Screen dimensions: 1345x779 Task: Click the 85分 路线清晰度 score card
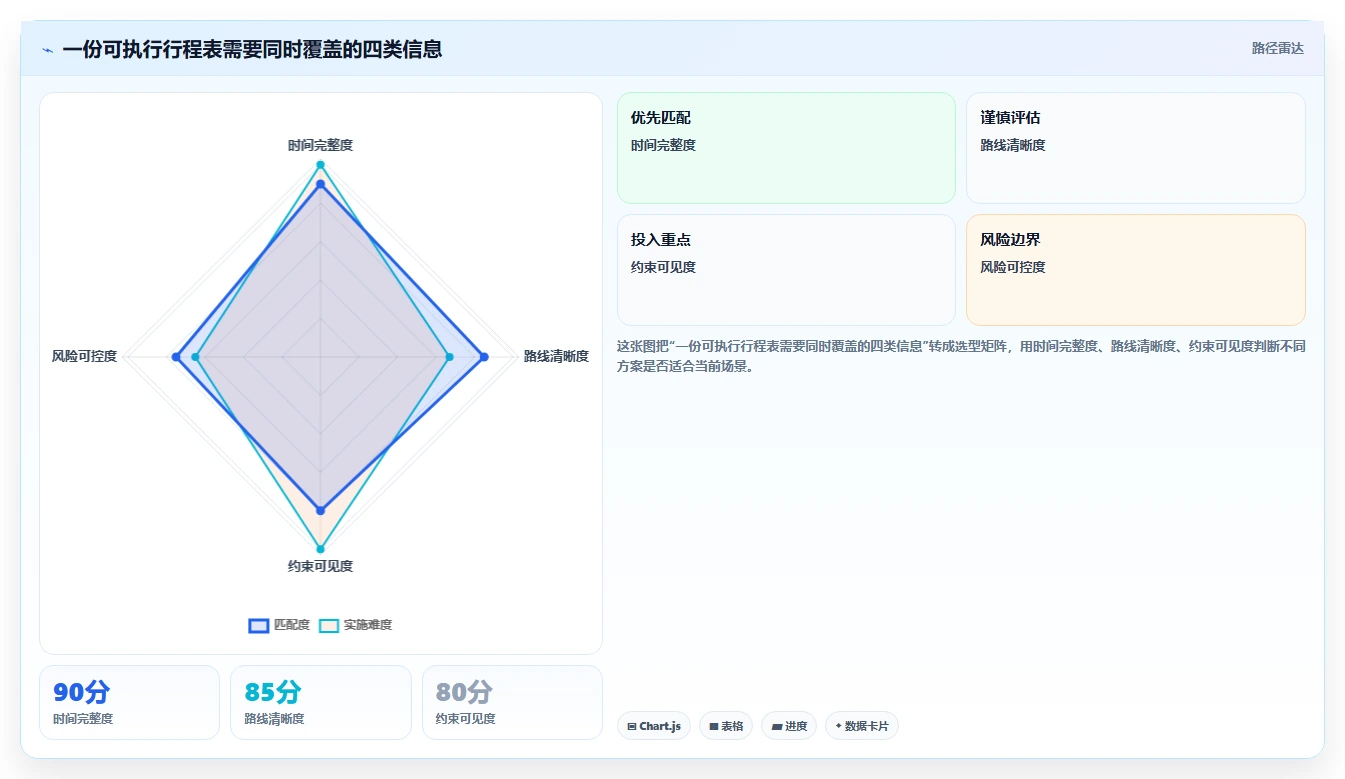point(321,702)
